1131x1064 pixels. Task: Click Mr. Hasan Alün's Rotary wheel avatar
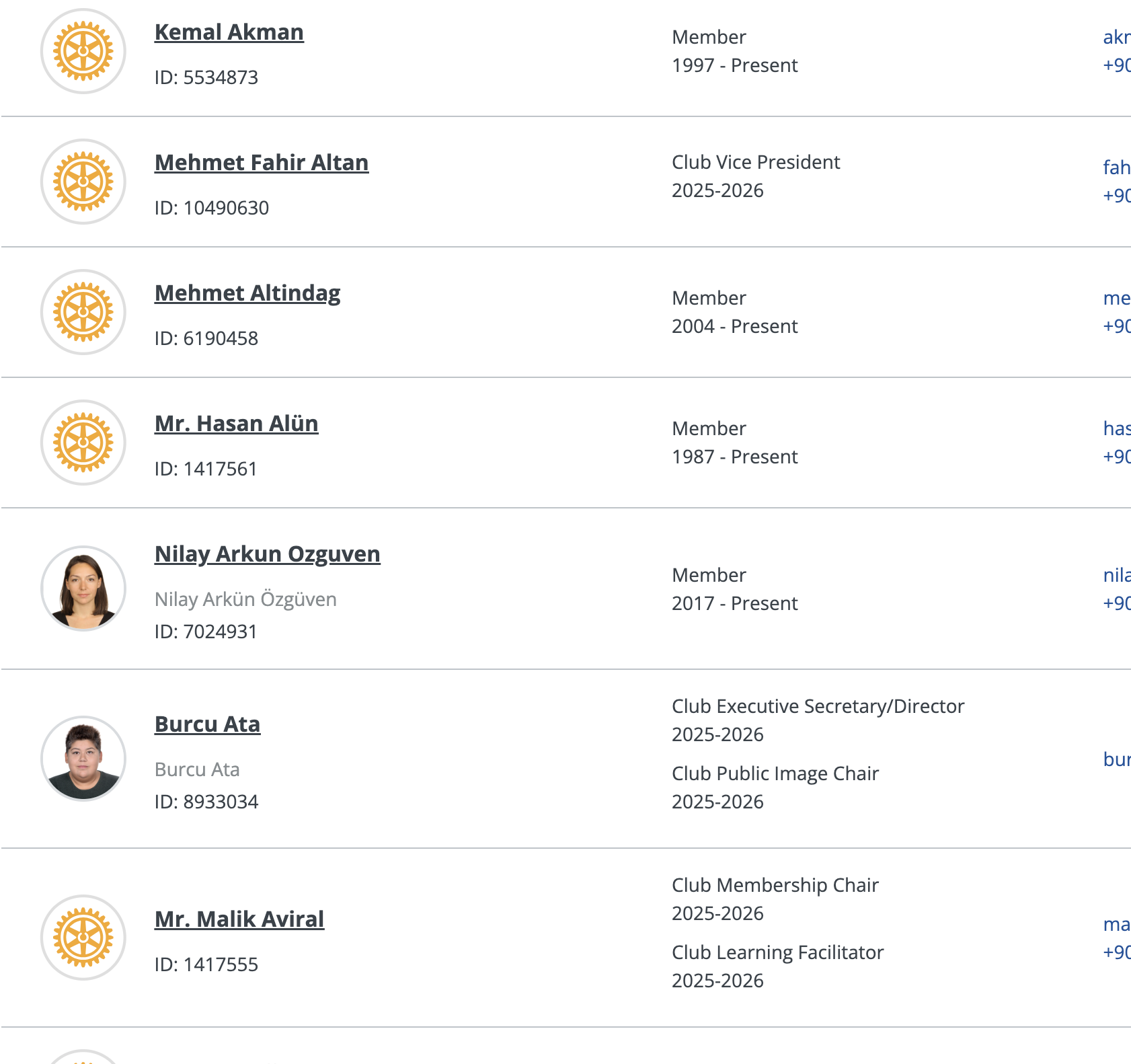tap(83, 443)
